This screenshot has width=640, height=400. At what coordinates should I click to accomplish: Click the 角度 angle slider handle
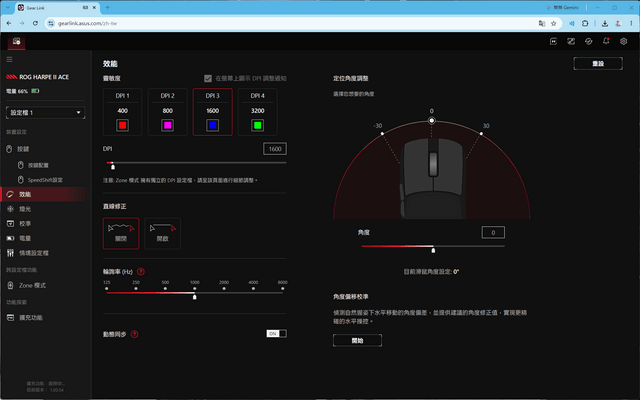point(433,250)
